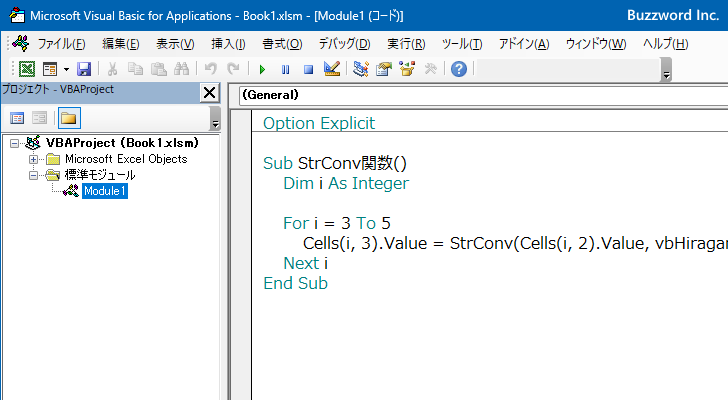Open Project Explorer toolbar icon
The width and height of the screenshot is (728, 400).
[x=361, y=69]
